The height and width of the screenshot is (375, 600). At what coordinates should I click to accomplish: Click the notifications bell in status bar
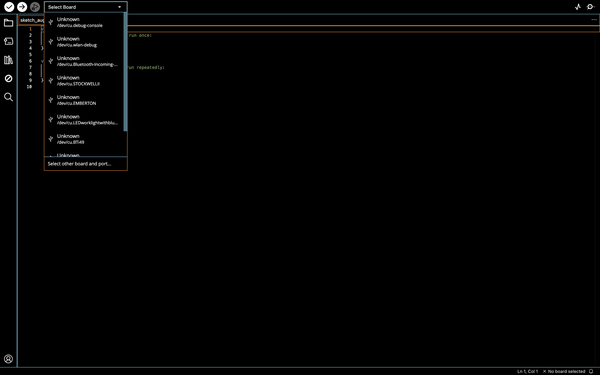click(591, 372)
